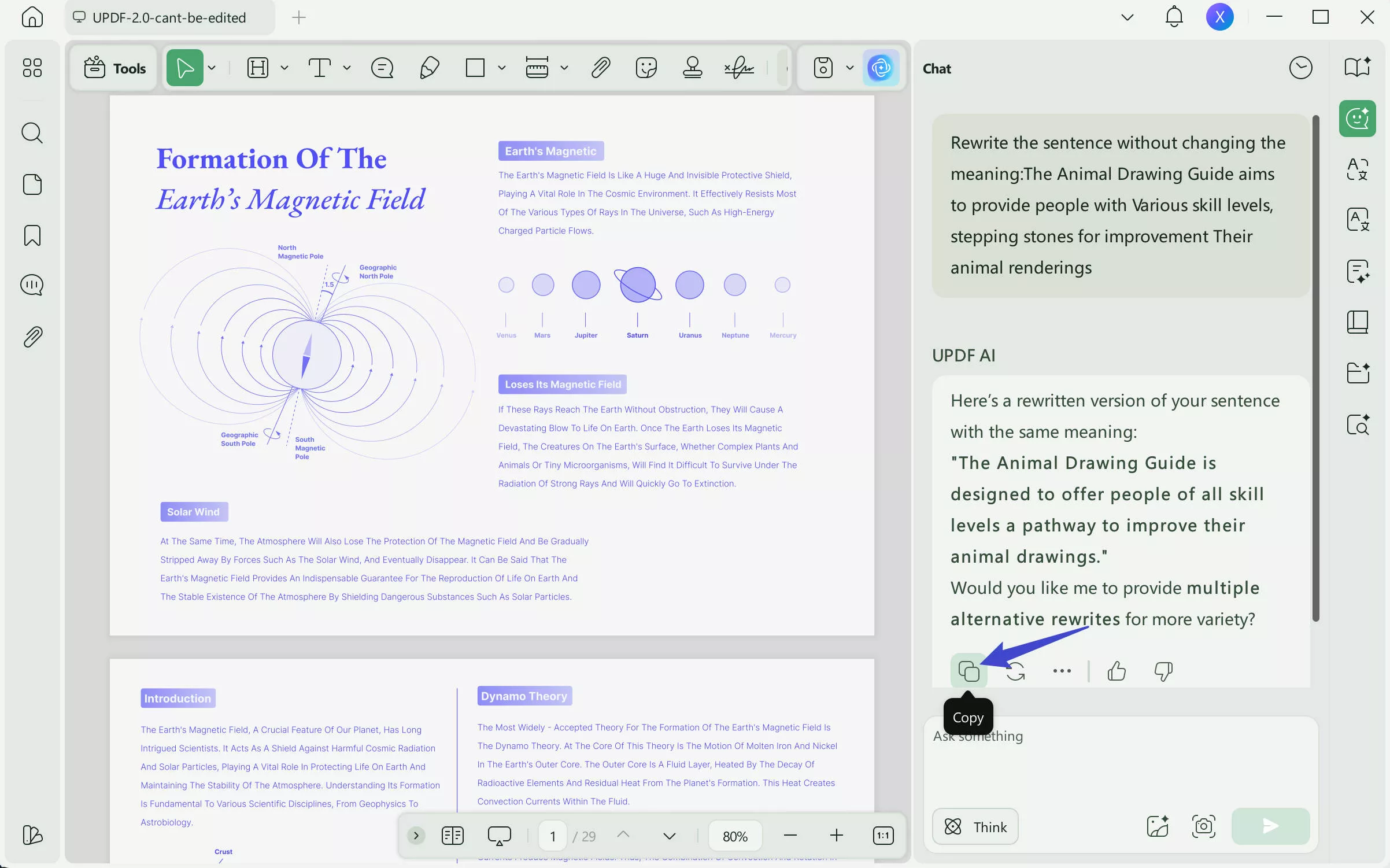Select the signature tool
The image size is (1390, 868).
pos(739,68)
